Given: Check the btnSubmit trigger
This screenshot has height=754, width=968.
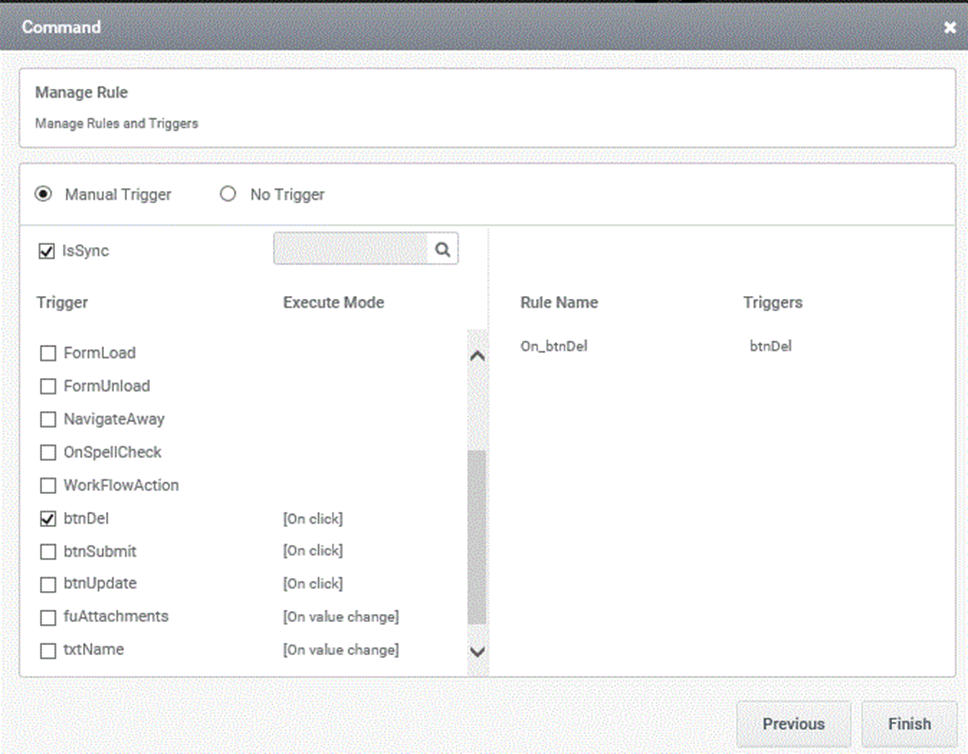Looking at the screenshot, I should click(48, 551).
